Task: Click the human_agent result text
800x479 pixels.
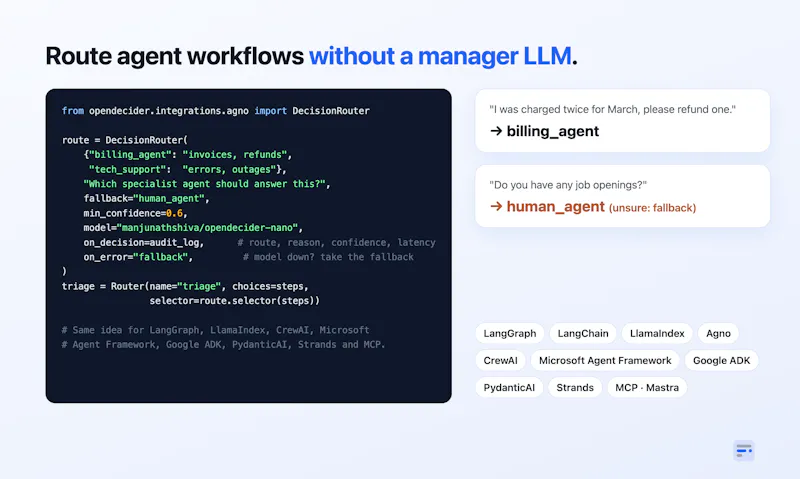Action: click(x=555, y=207)
